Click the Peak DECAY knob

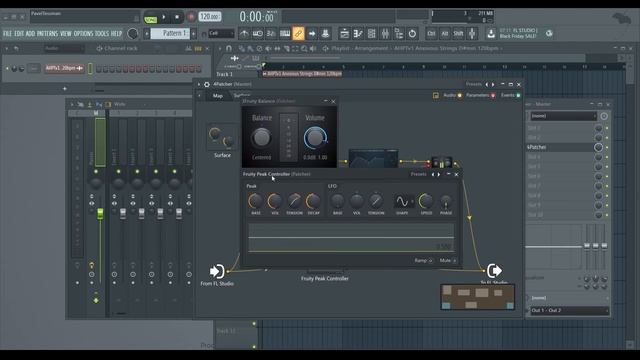pos(313,201)
